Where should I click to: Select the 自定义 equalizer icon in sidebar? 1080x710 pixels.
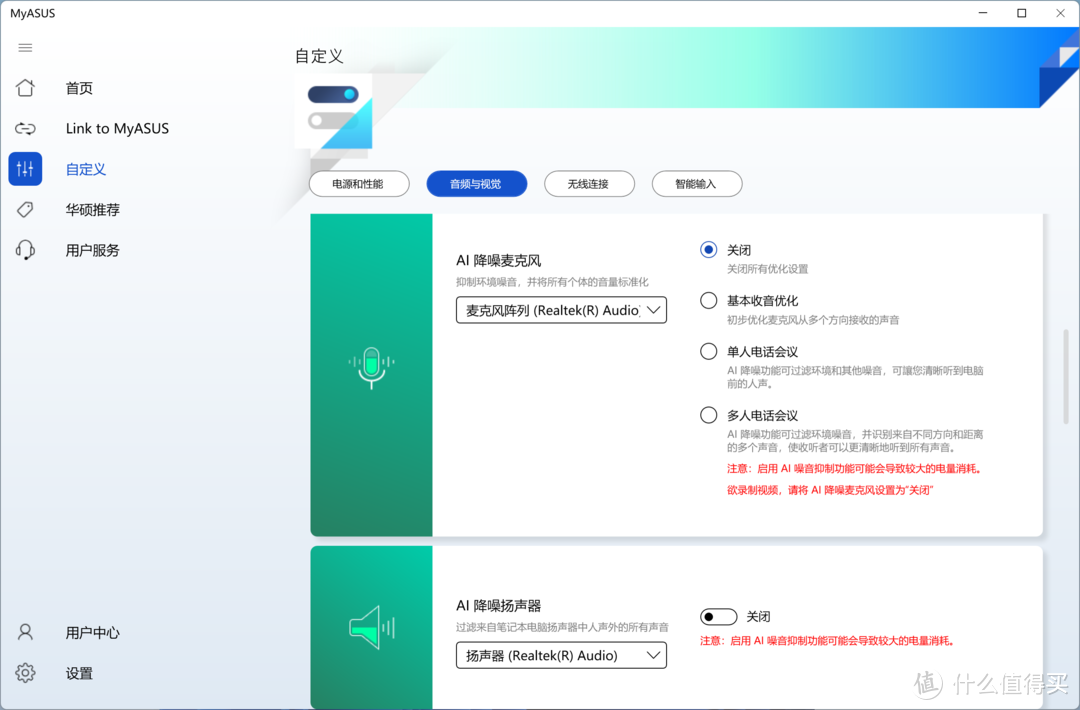tap(25, 168)
